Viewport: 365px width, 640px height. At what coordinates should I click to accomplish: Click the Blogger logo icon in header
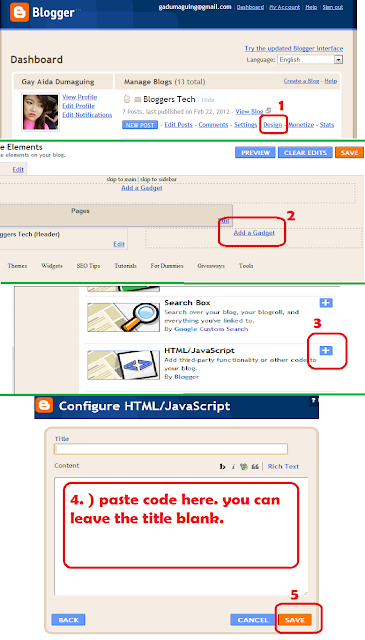[19, 12]
